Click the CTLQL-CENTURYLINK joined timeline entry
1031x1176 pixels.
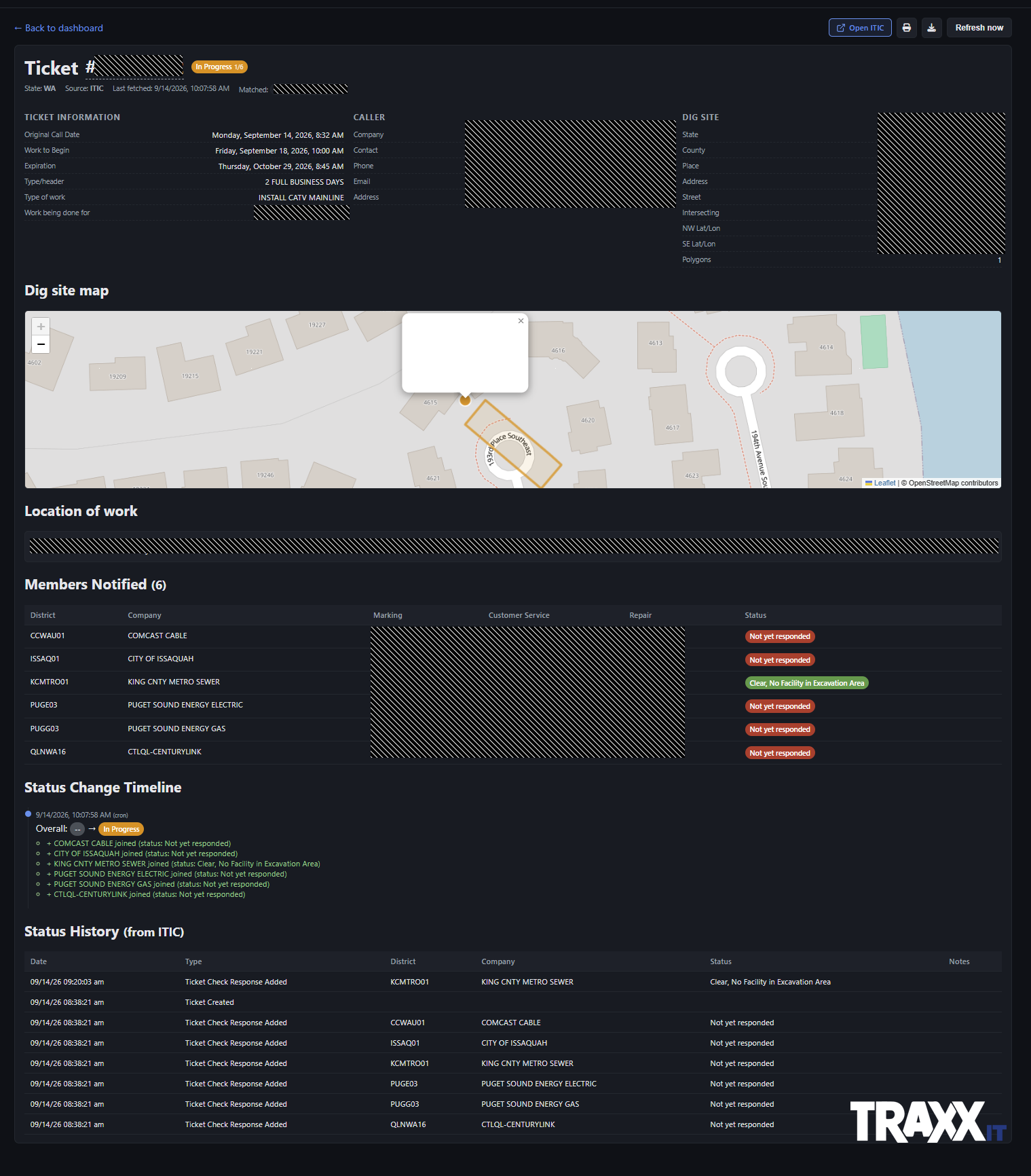point(146,894)
